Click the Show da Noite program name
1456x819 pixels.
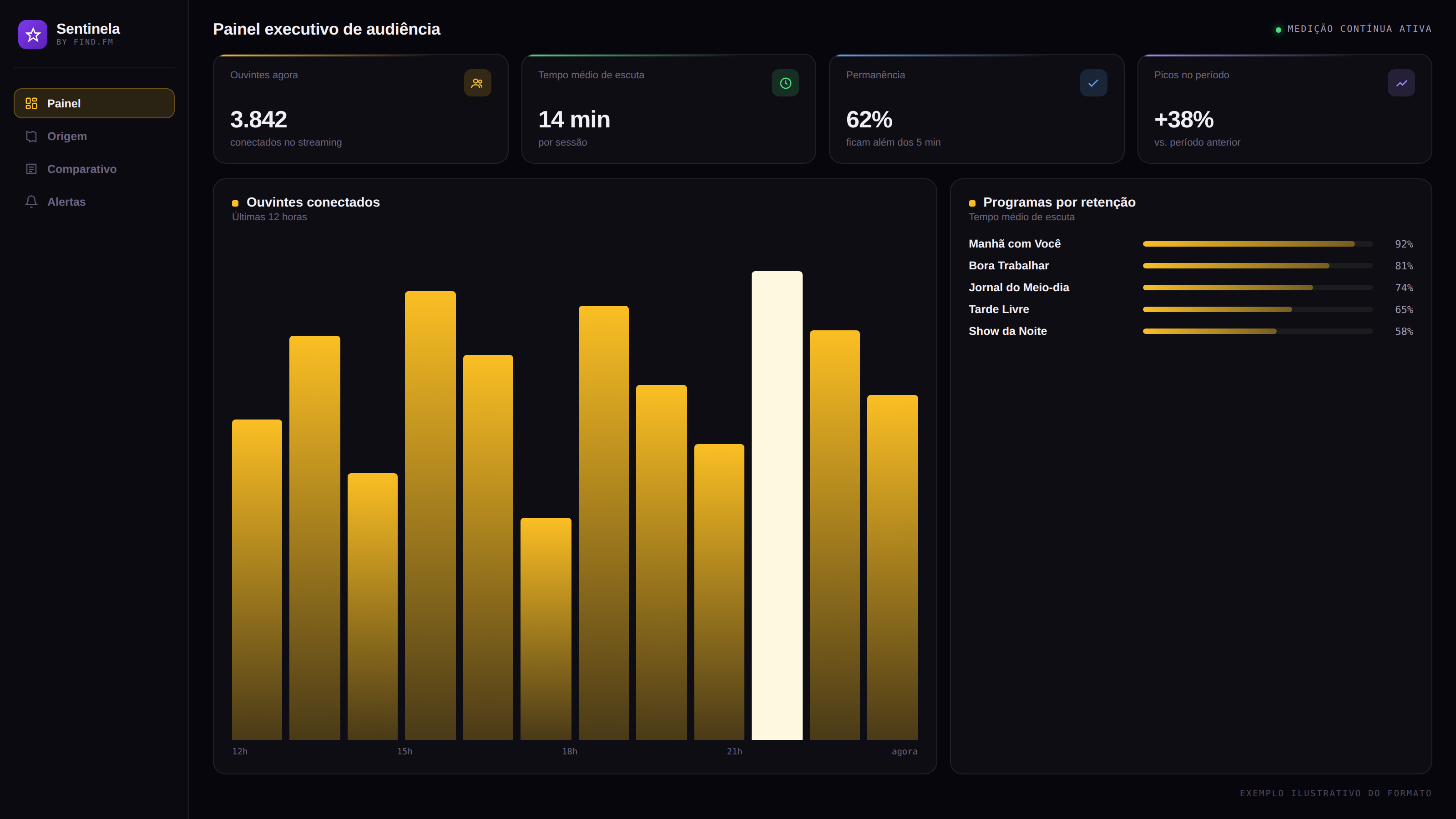tap(1008, 331)
